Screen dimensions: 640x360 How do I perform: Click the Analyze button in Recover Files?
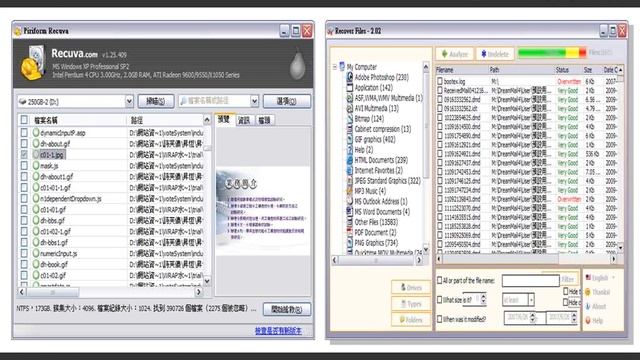coord(454,54)
